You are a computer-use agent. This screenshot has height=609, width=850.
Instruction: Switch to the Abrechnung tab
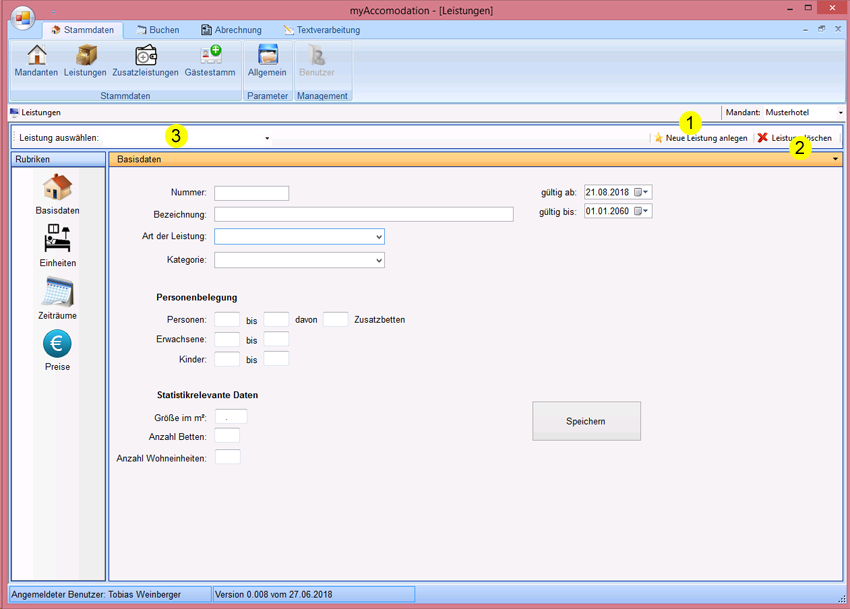[x=231, y=30]
